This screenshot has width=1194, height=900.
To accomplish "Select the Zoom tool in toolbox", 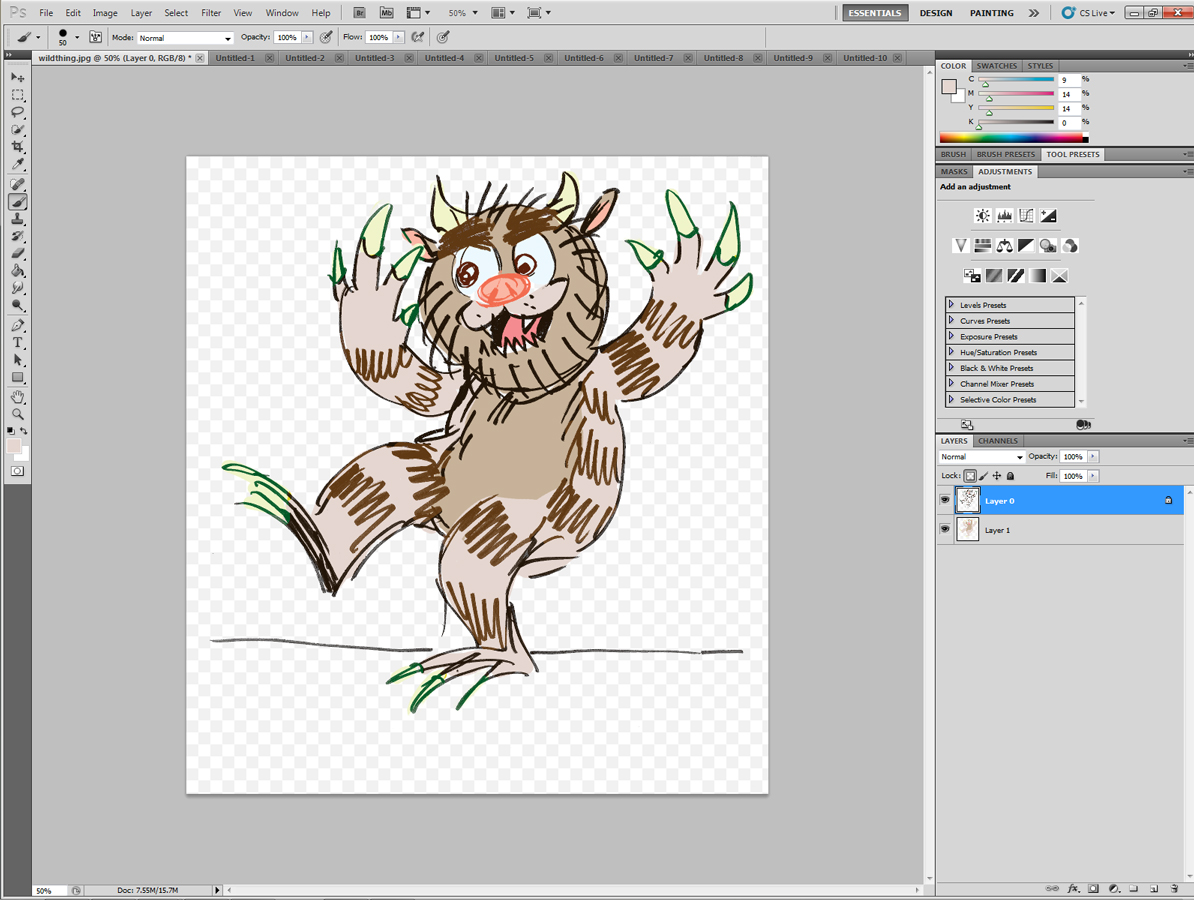I will (x=18, y=414).
